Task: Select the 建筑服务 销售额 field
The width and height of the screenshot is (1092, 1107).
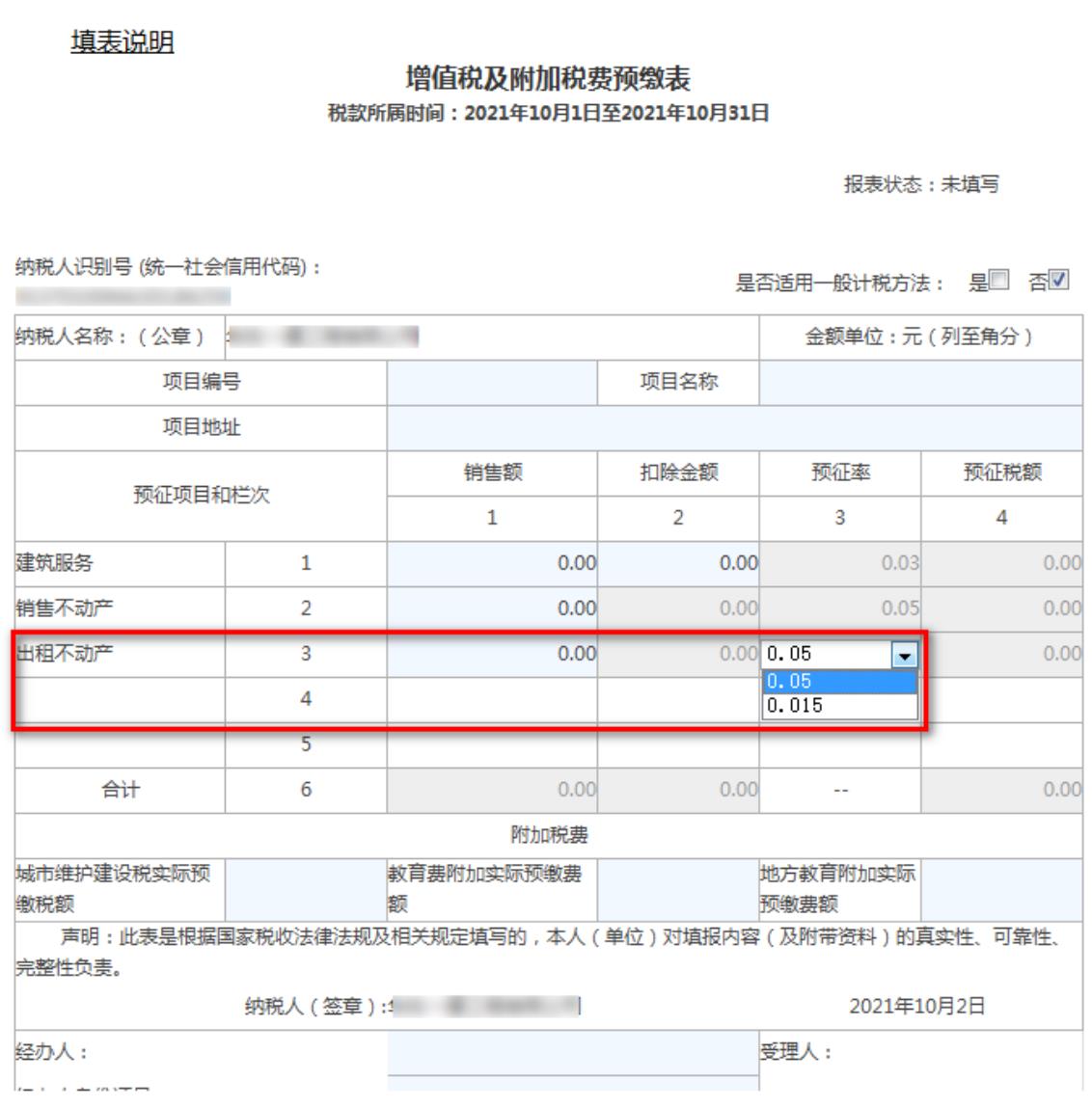Action: 492,563
